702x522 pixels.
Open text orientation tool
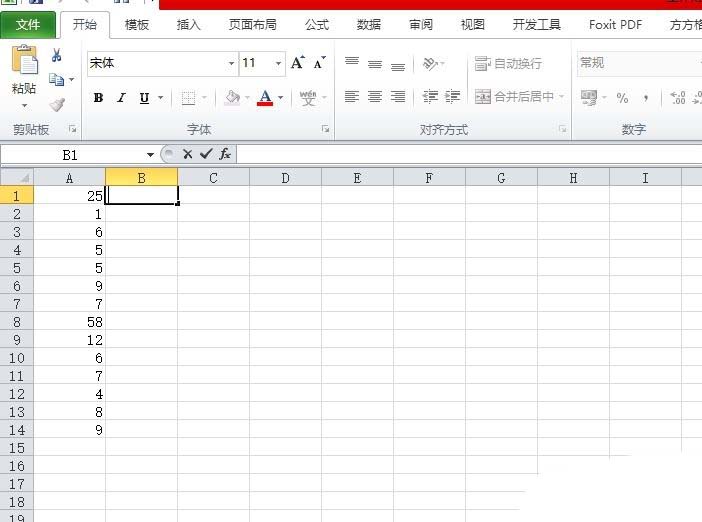click(431, 63)
